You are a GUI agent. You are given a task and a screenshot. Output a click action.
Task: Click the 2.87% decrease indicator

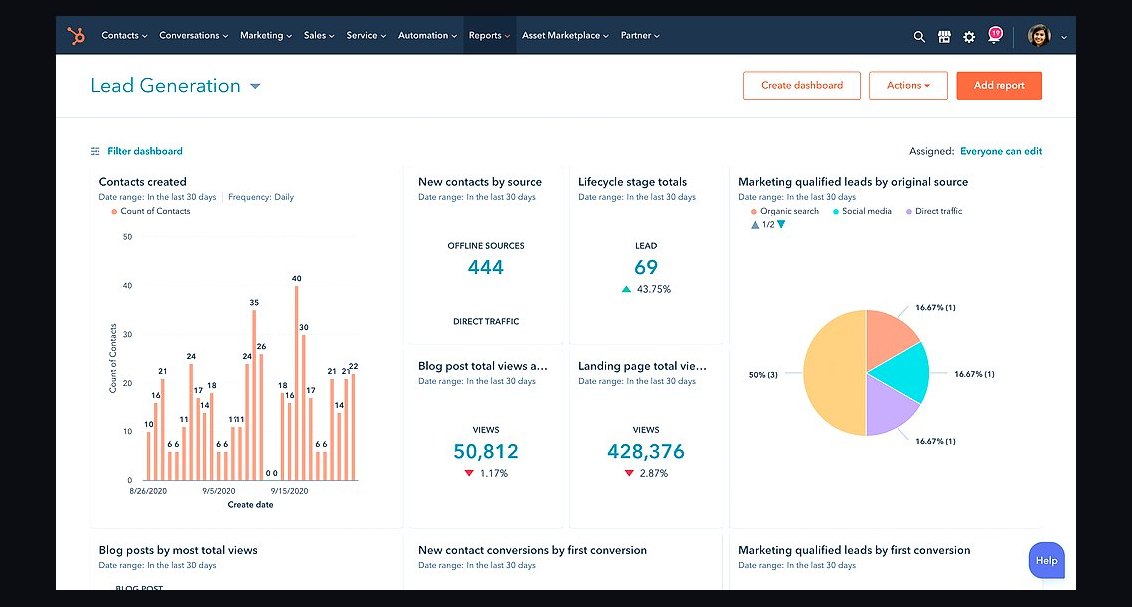pos(646,473)
